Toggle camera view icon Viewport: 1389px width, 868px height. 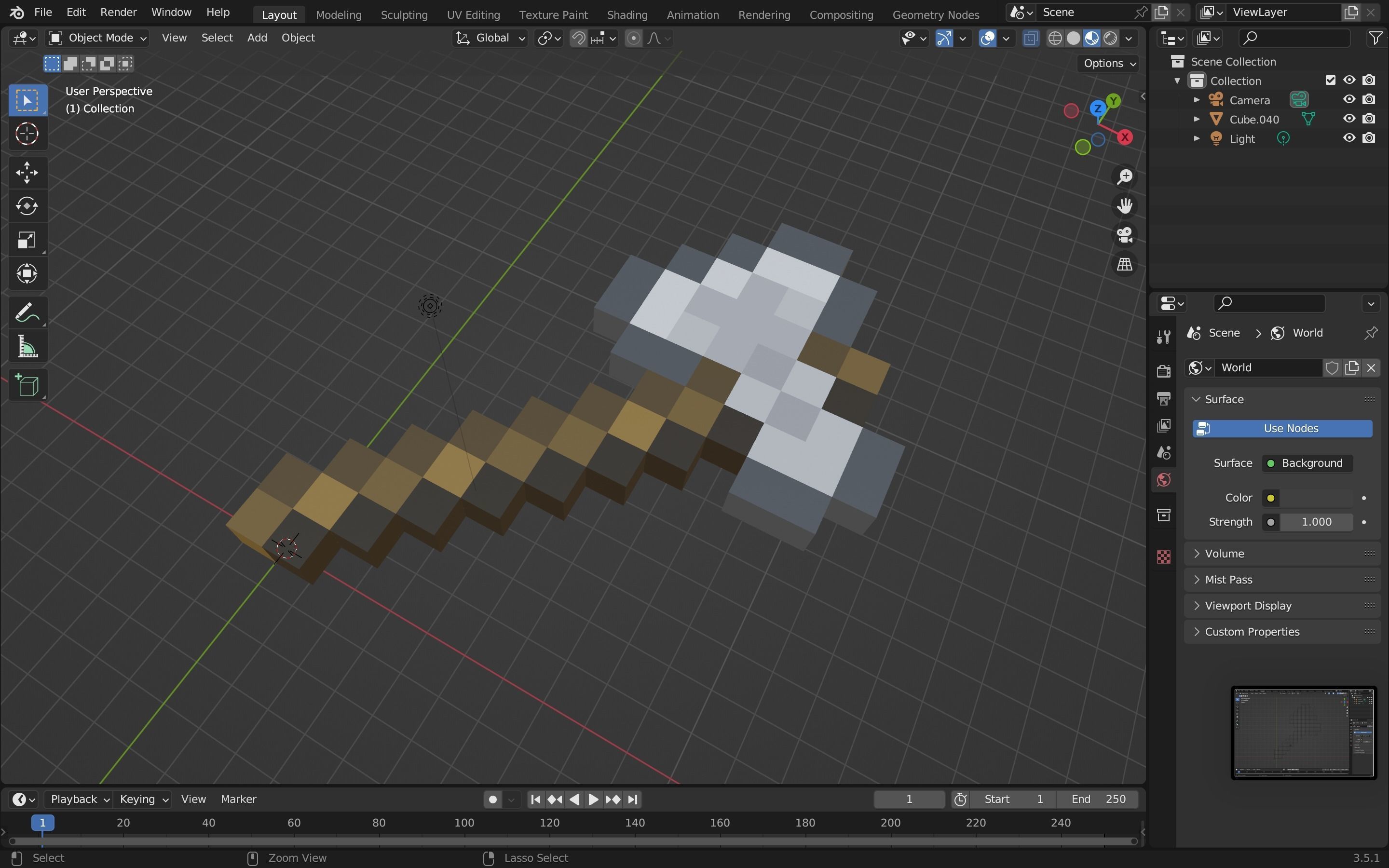tap(1124, 235)
